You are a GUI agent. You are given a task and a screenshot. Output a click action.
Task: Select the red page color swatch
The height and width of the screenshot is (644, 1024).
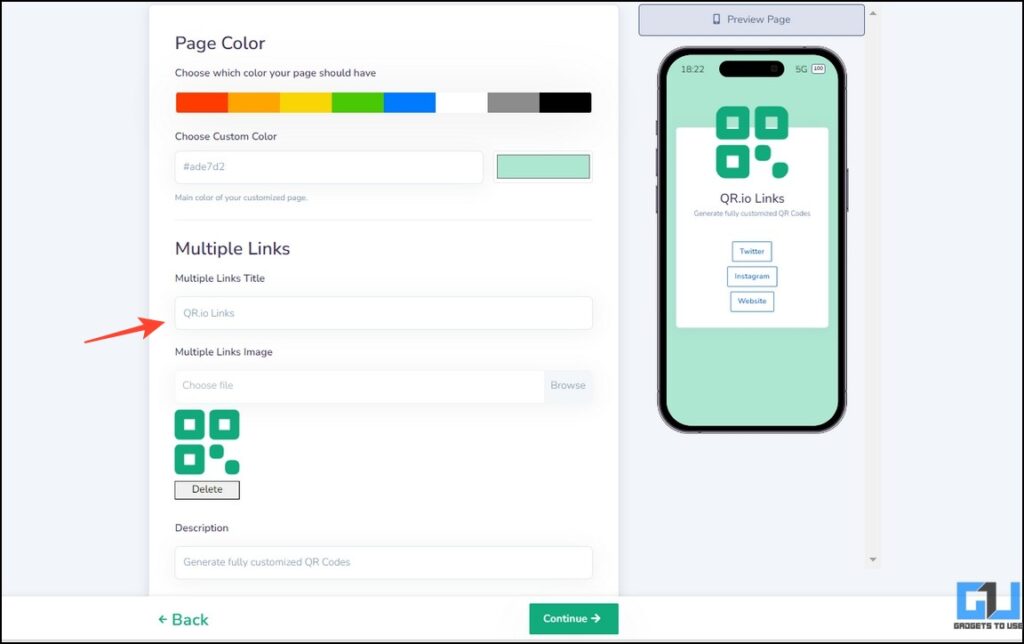tap(202, 103)
